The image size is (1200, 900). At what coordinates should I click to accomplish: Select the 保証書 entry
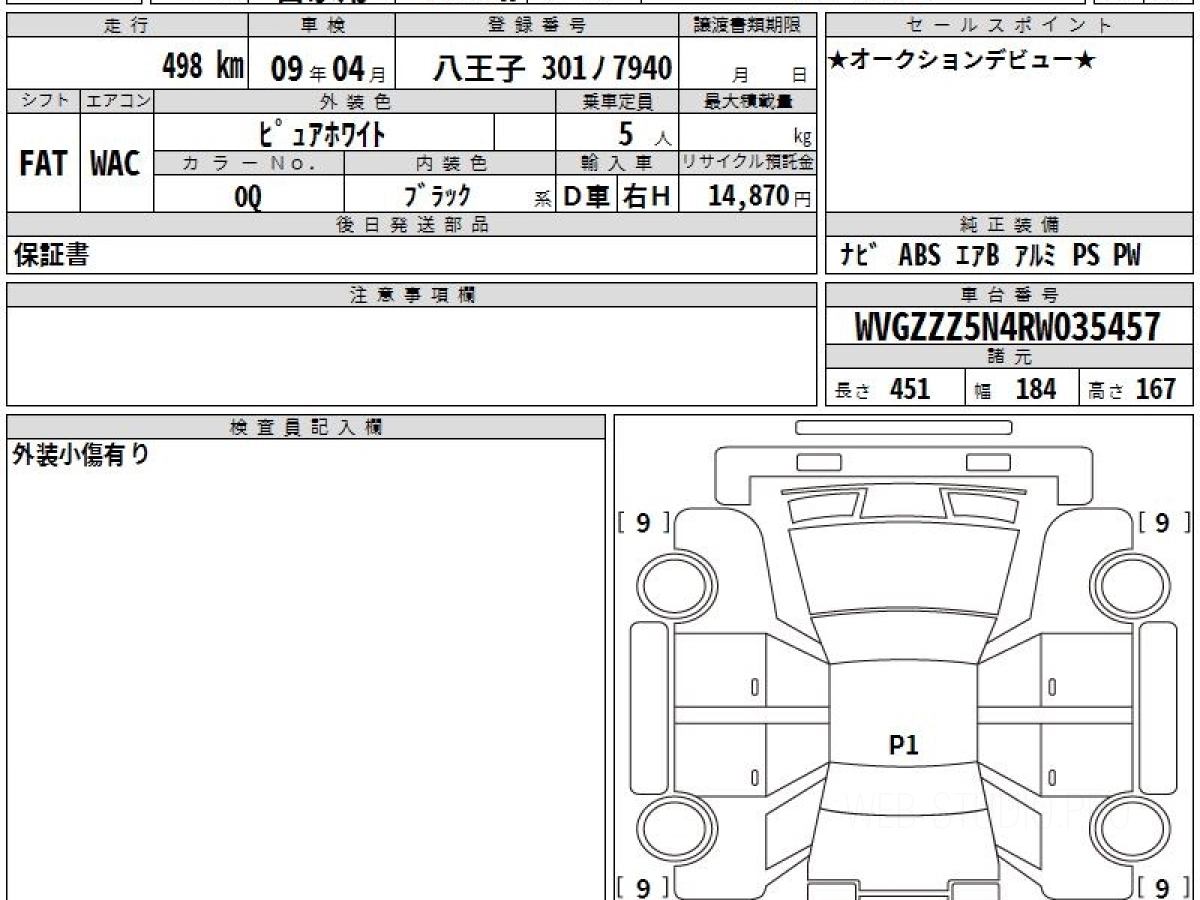click(50, 256)
